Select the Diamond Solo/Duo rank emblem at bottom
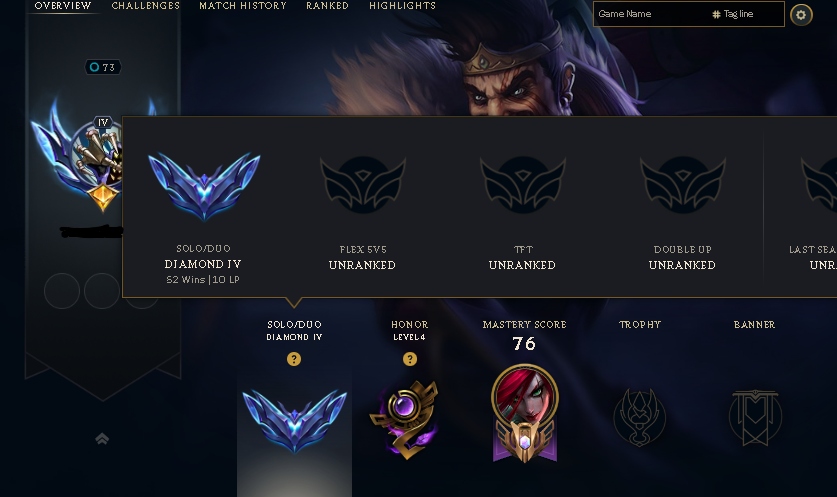The image size is (837, 497). coord(294,421)
